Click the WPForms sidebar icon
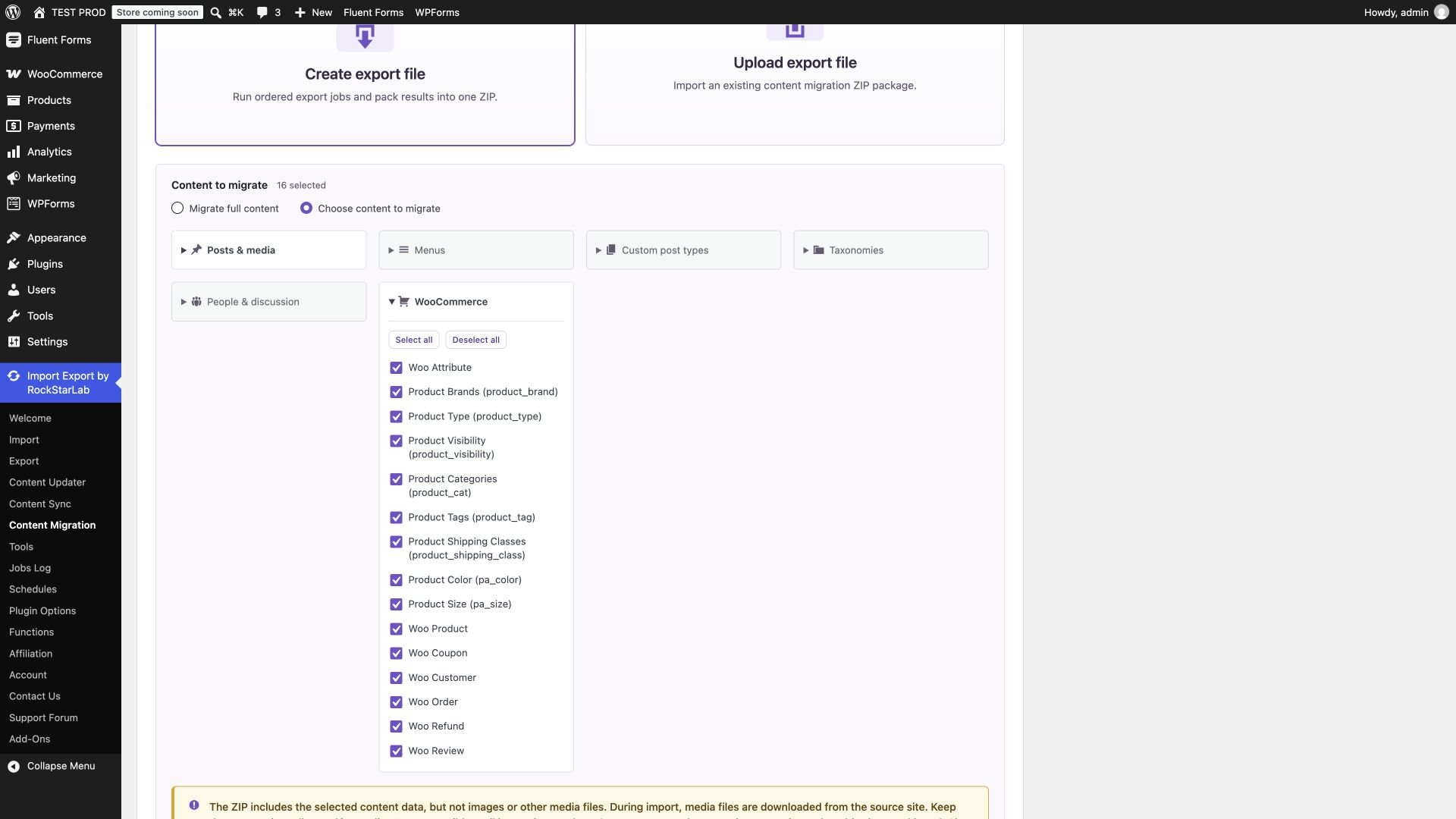1456x819 pixels. [14, 203]
